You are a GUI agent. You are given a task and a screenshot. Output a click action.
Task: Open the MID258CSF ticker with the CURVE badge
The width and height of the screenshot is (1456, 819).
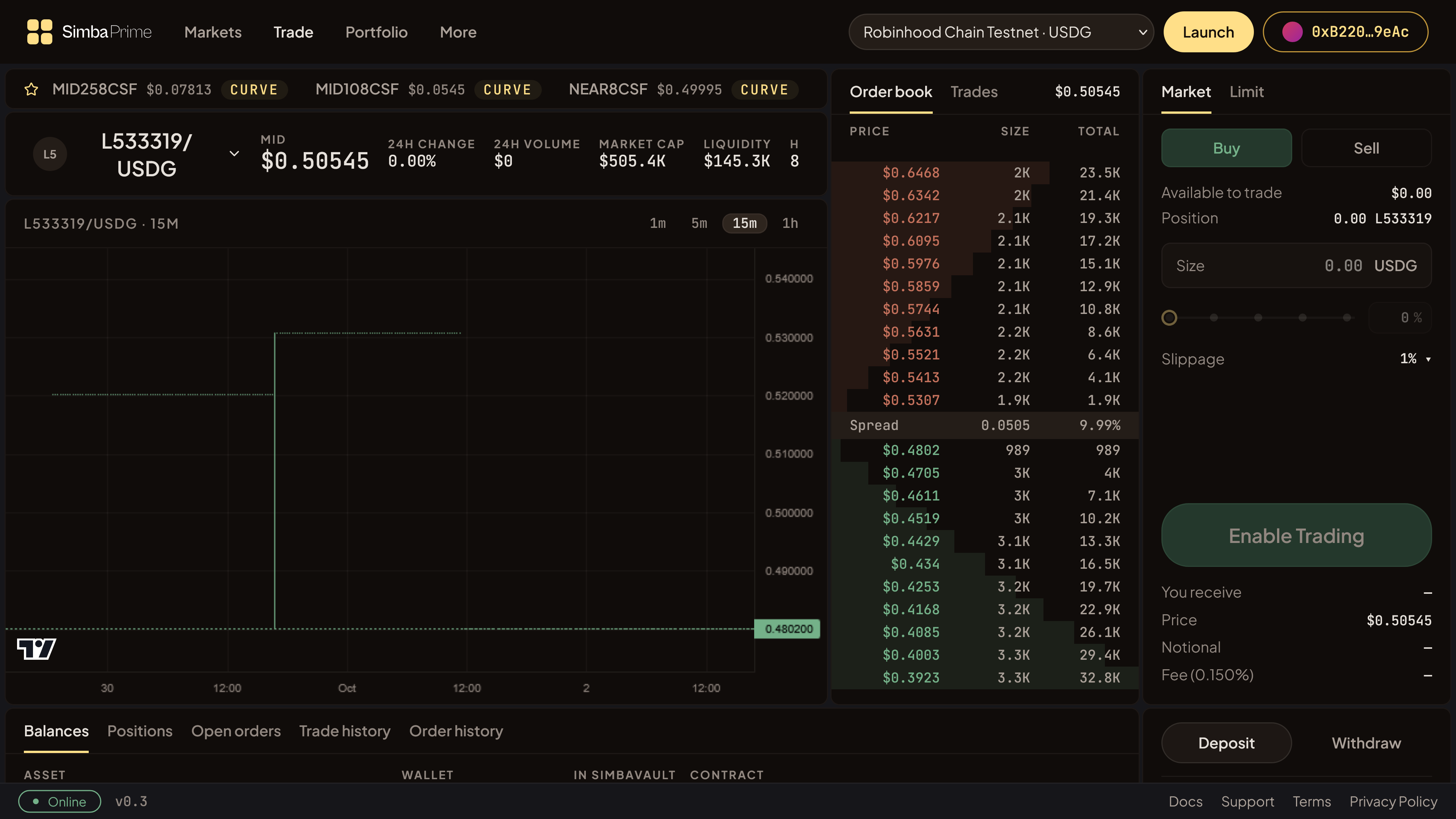(169, 89)
